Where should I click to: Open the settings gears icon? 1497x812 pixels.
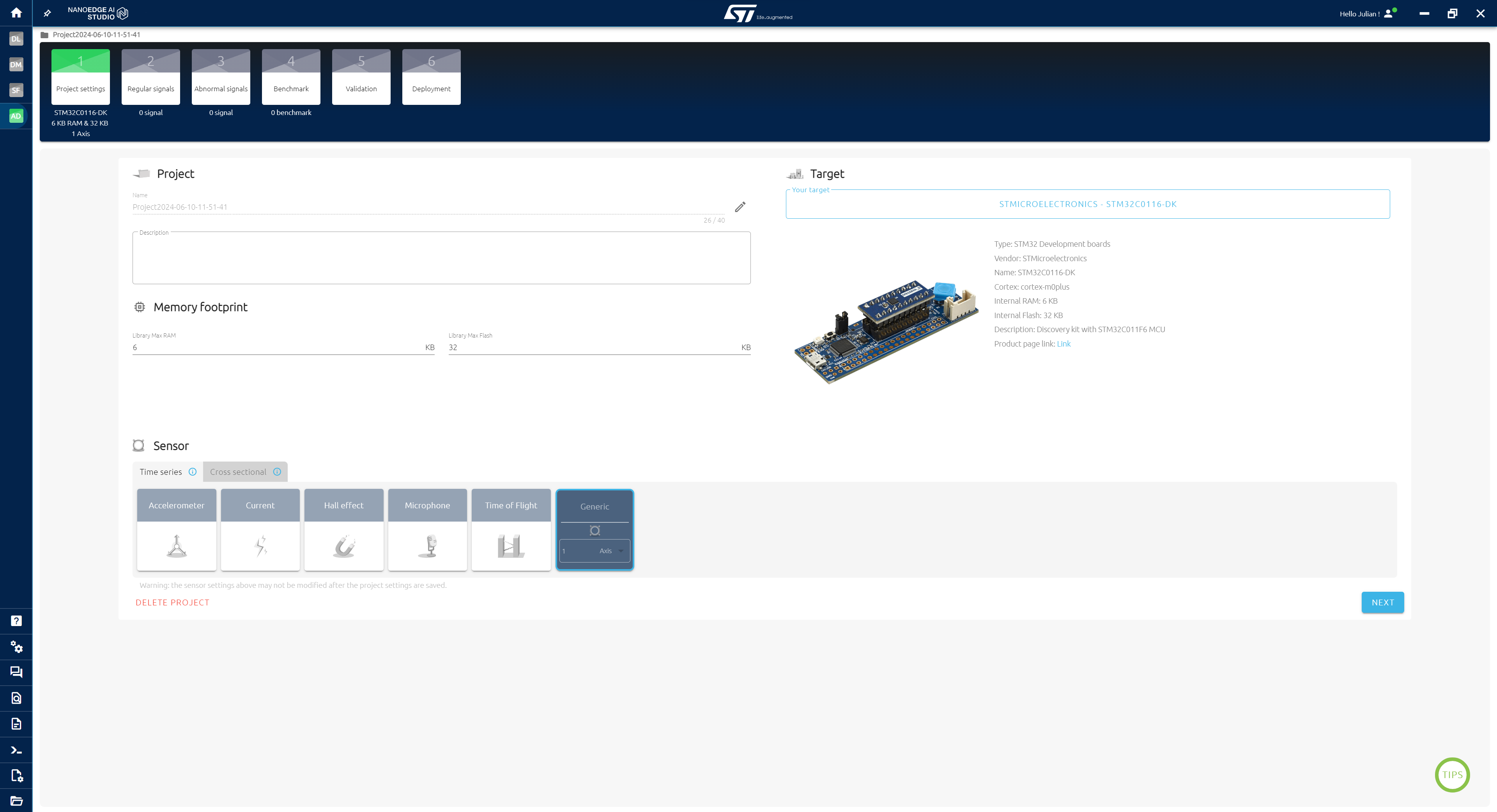click(16, 646)
